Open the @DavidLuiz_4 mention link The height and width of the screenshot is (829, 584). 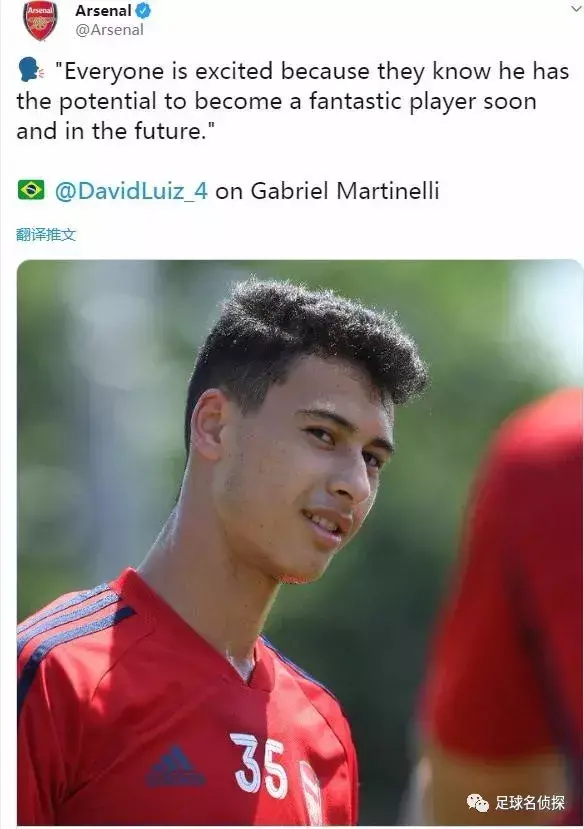(x=132, y=191)
